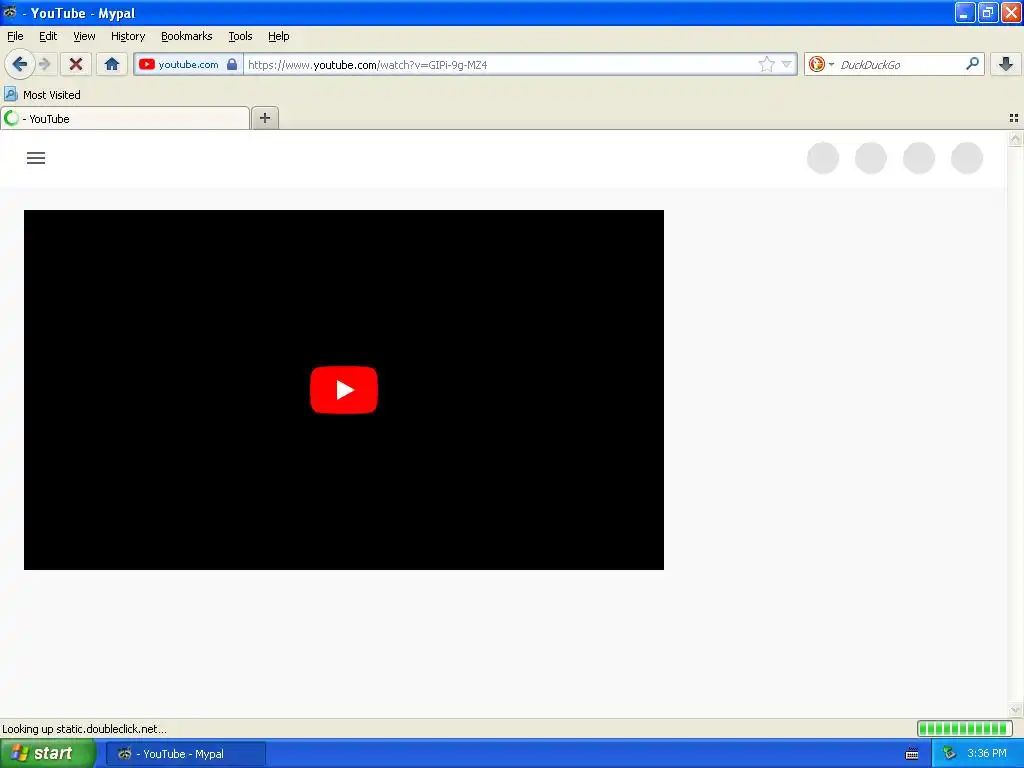Play video with the red YouTube button
The height and width of the screenshot is (768, 1024).
344,390
